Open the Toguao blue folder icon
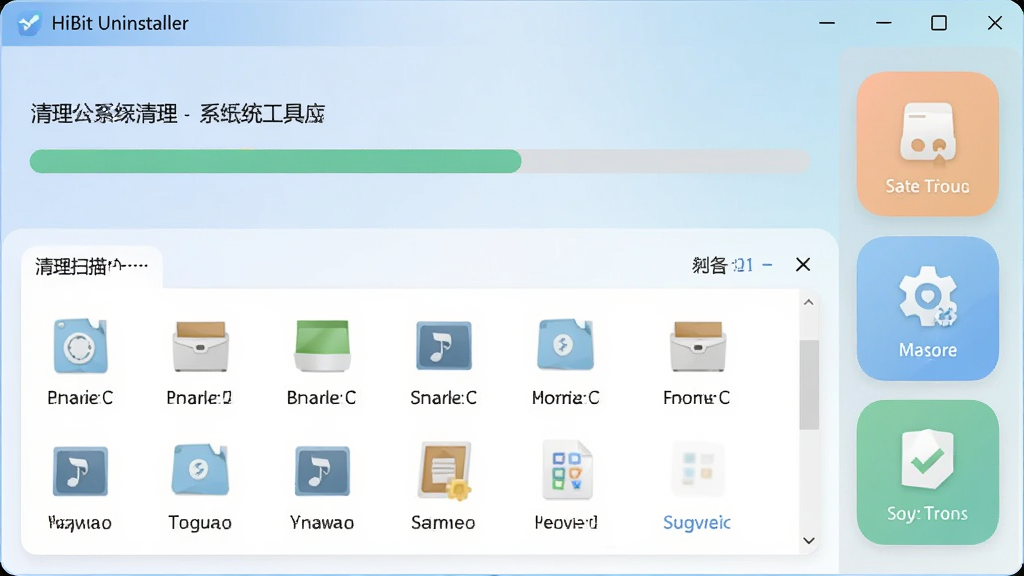This screenshot has width=1024, height=576. coord(200,470)
